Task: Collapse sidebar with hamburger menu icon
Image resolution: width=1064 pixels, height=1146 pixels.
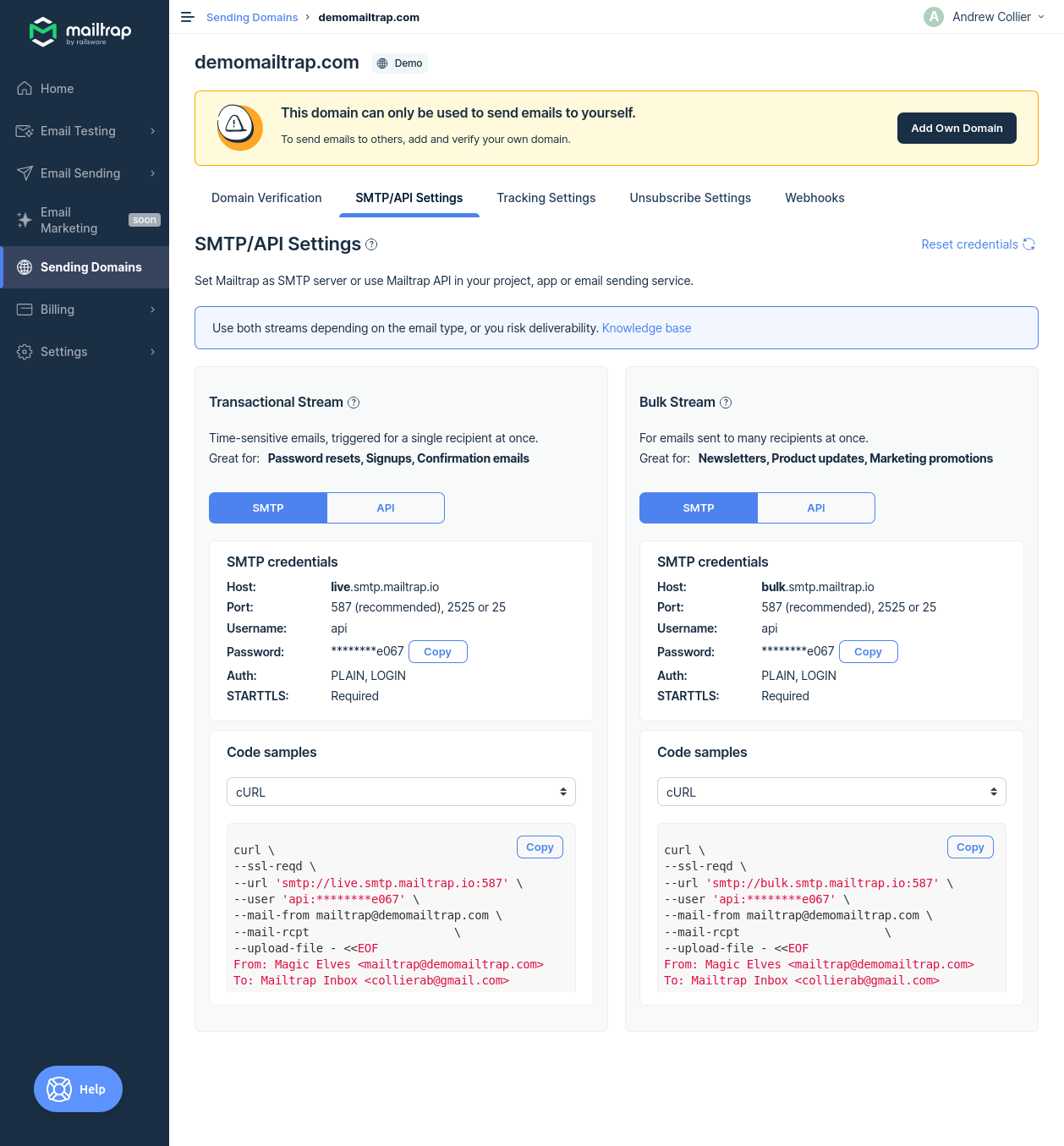Action: click(188, 17)
